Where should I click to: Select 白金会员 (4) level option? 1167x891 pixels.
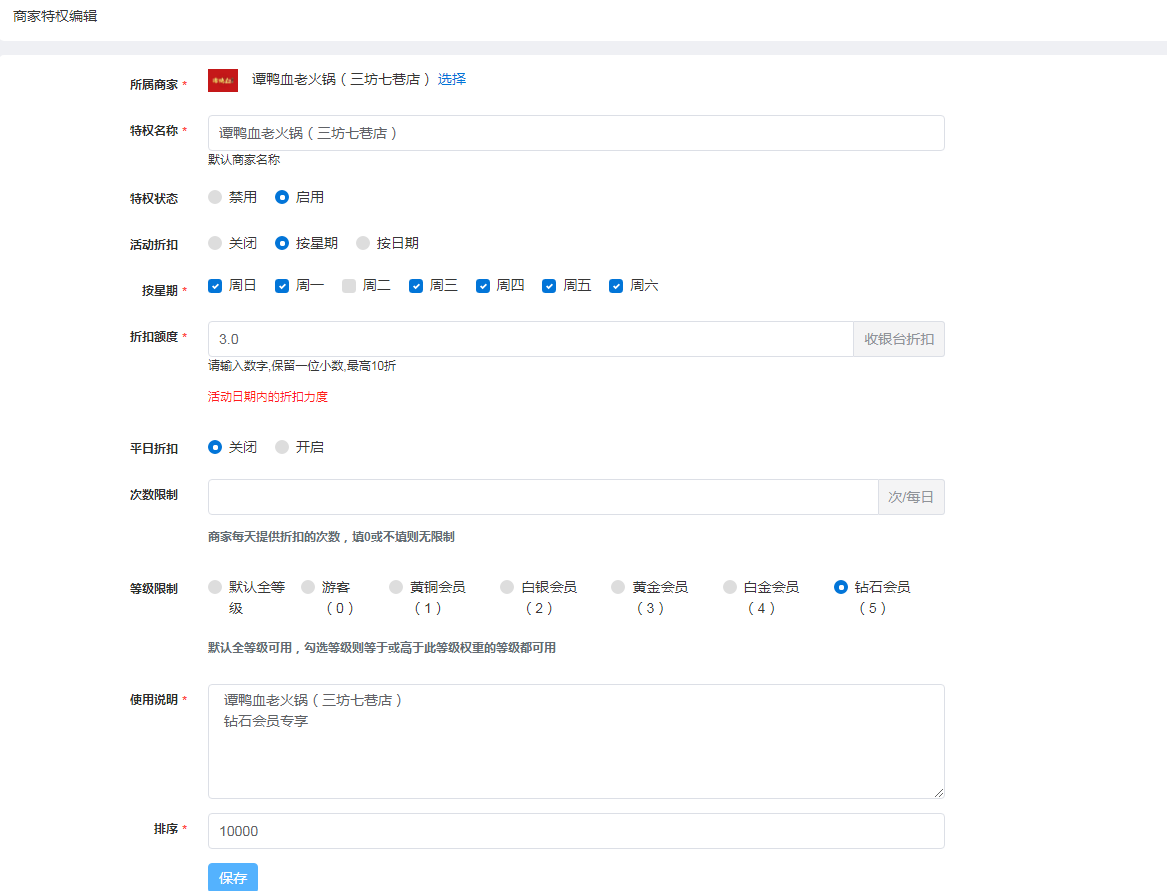click(730, 587)
